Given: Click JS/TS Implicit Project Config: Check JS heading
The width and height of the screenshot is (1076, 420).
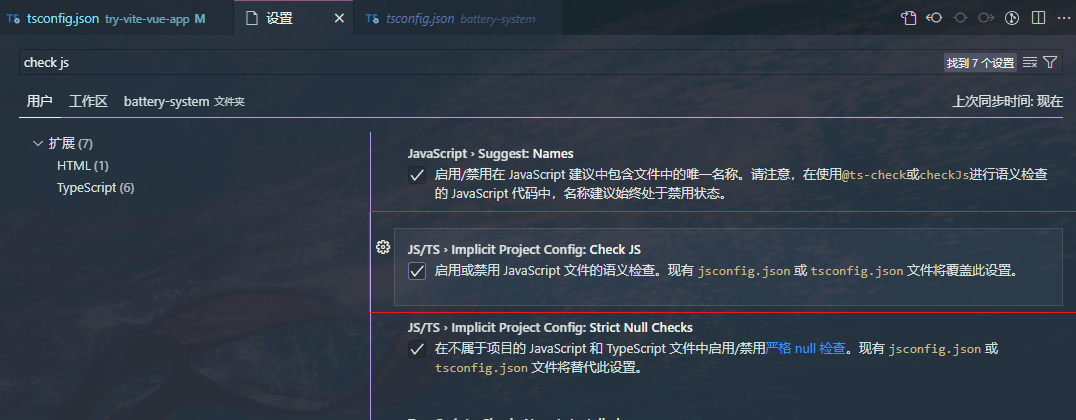Looking at the screenshot, I should click(x=524, y=250).
